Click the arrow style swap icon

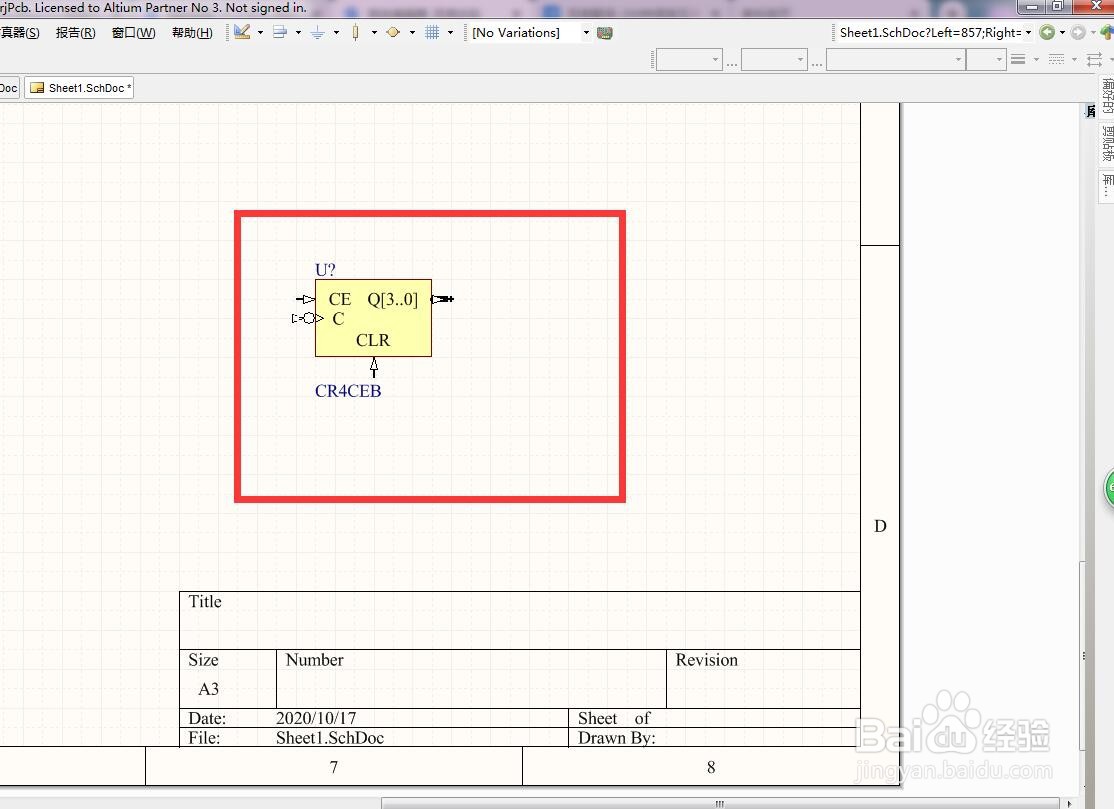(1094, 60)
